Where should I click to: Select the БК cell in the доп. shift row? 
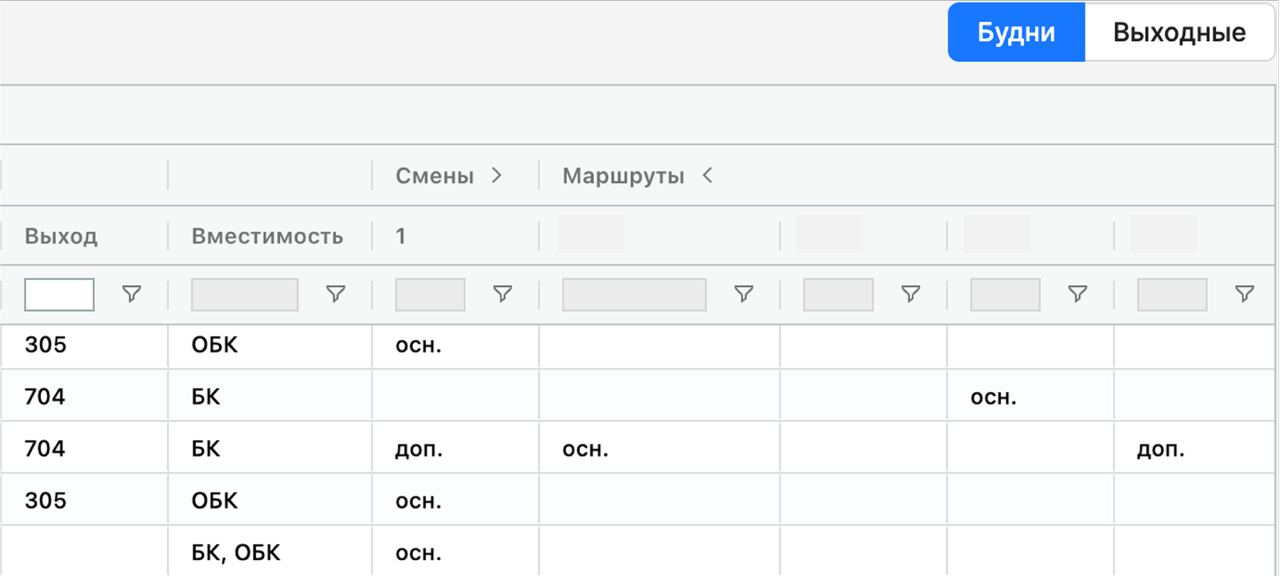[270, 449]
